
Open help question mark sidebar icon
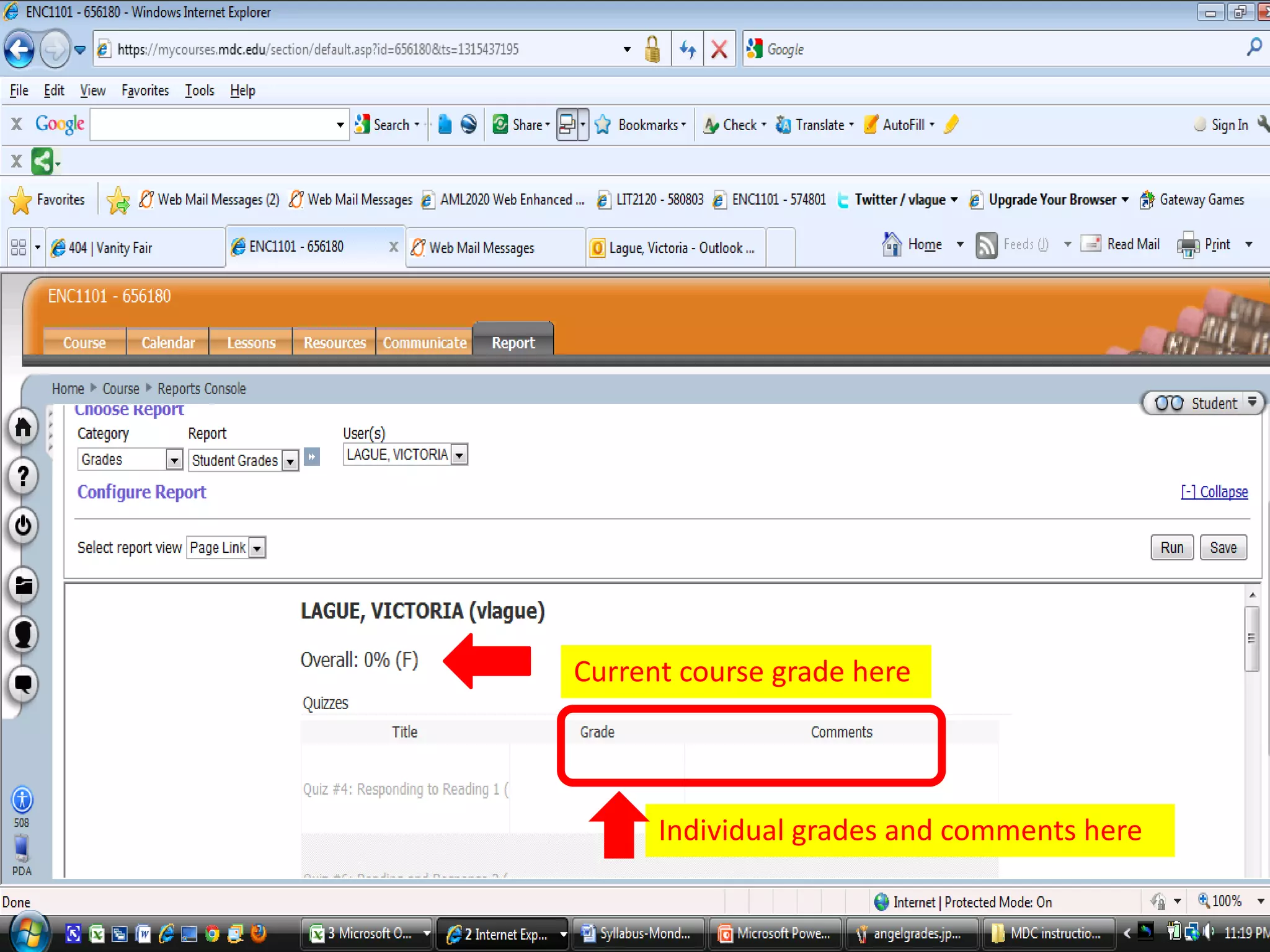coord(23,476)
